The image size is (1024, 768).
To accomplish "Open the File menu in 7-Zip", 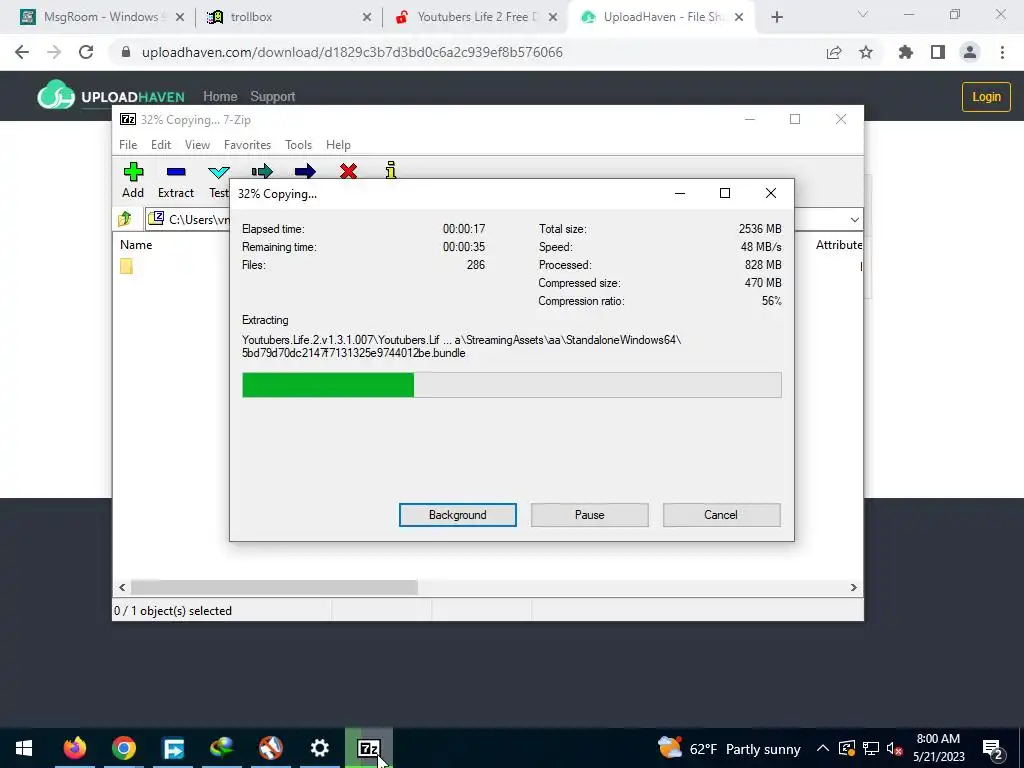I will coord(128,145).
